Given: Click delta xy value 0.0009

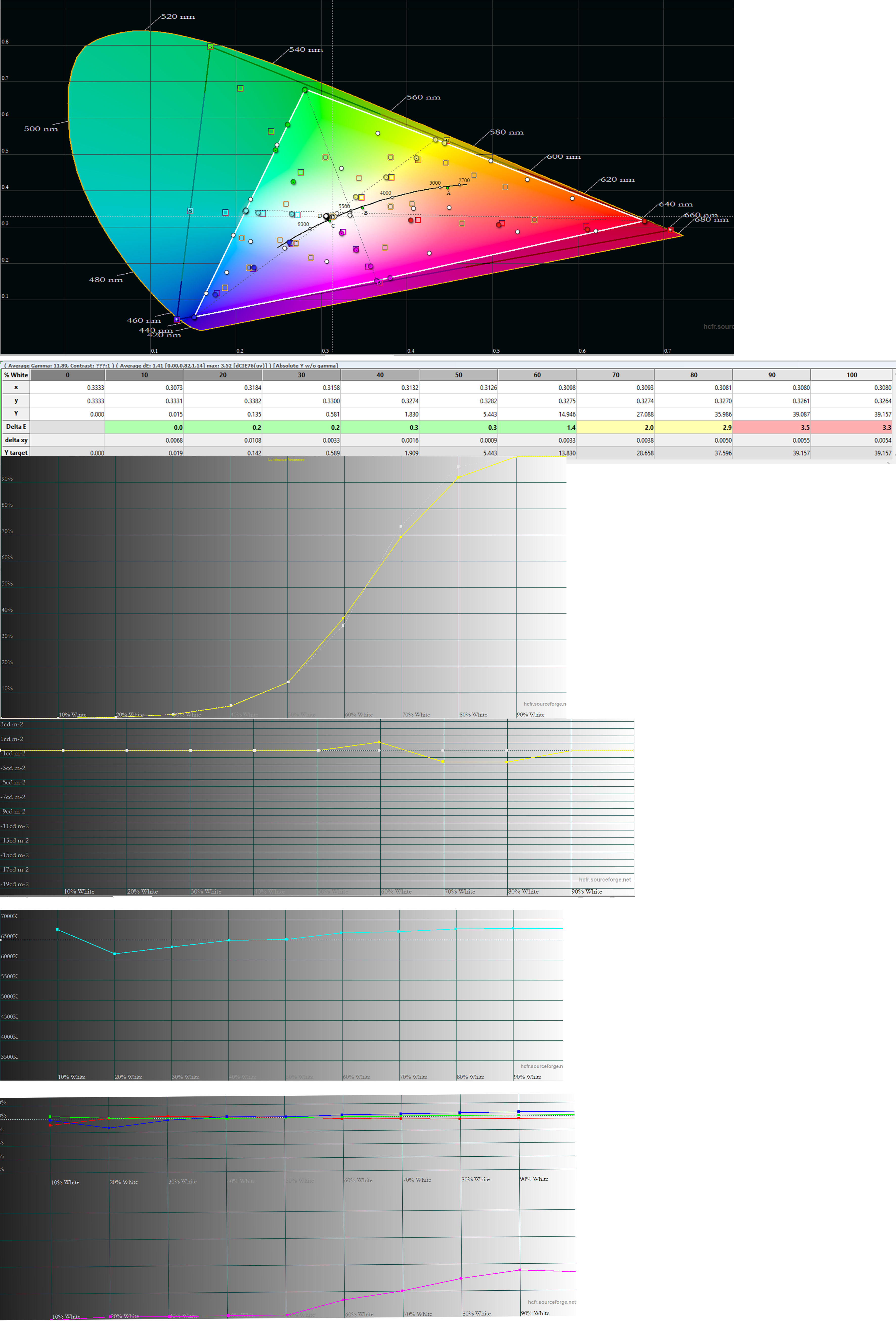Looking at the screenshot, I should (x=458, y=440).
